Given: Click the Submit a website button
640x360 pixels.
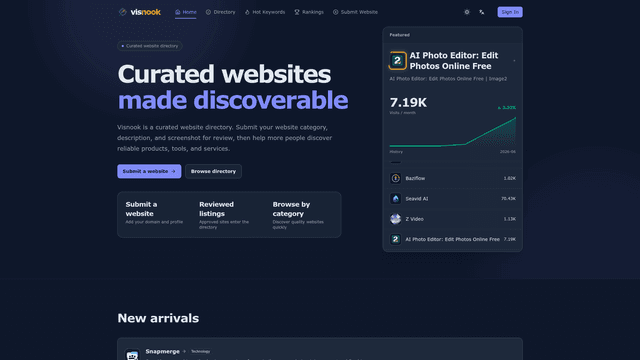Looking at the screenshot, I should 149,171.
